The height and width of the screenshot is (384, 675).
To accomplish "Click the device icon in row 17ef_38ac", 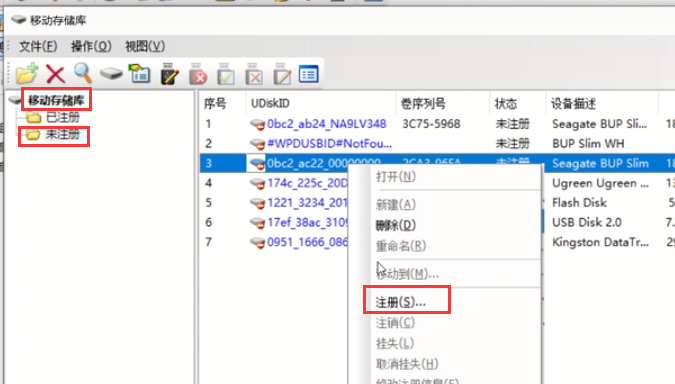I will pos(257,223).
